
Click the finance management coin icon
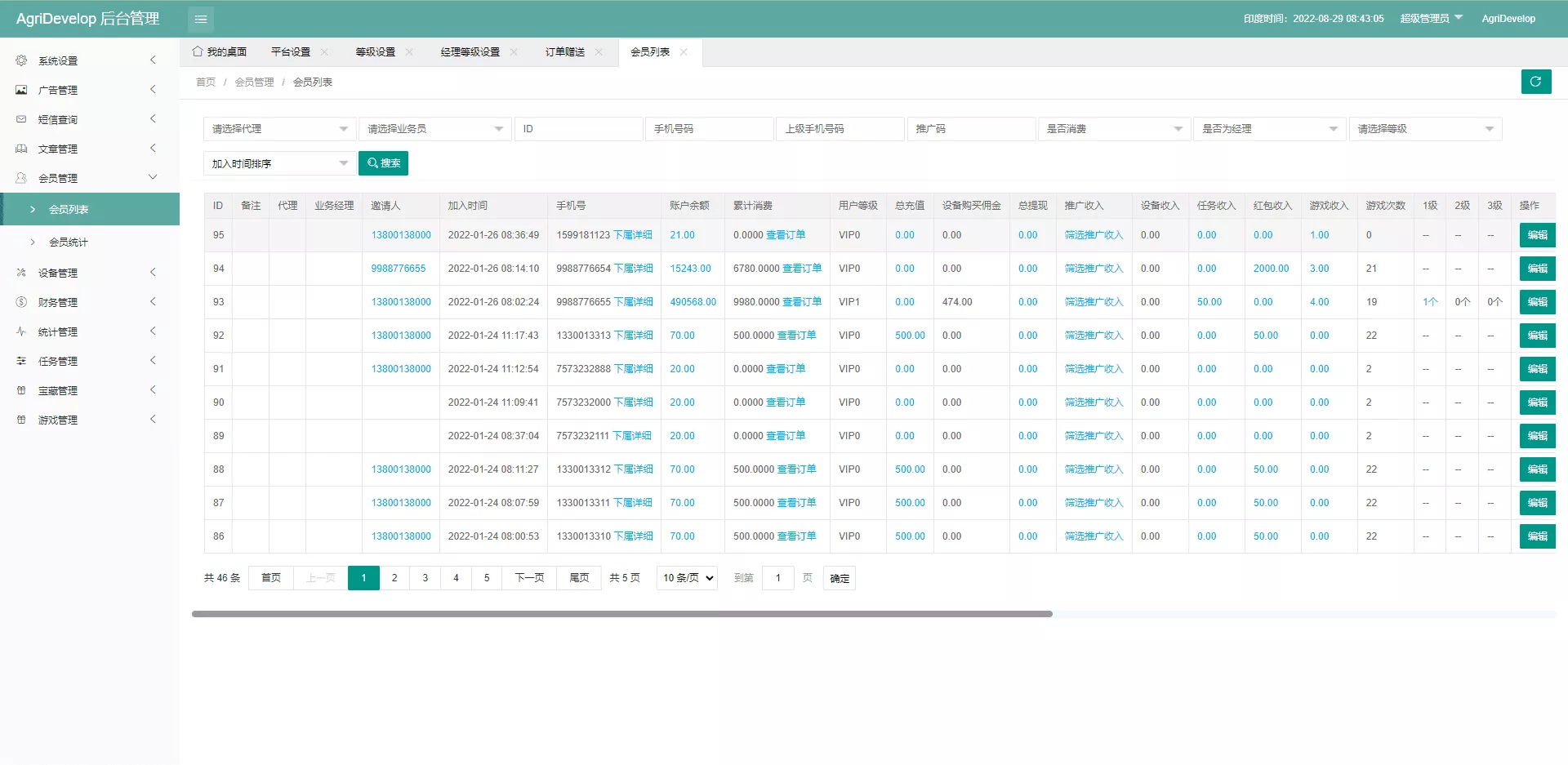click(21, 302)
